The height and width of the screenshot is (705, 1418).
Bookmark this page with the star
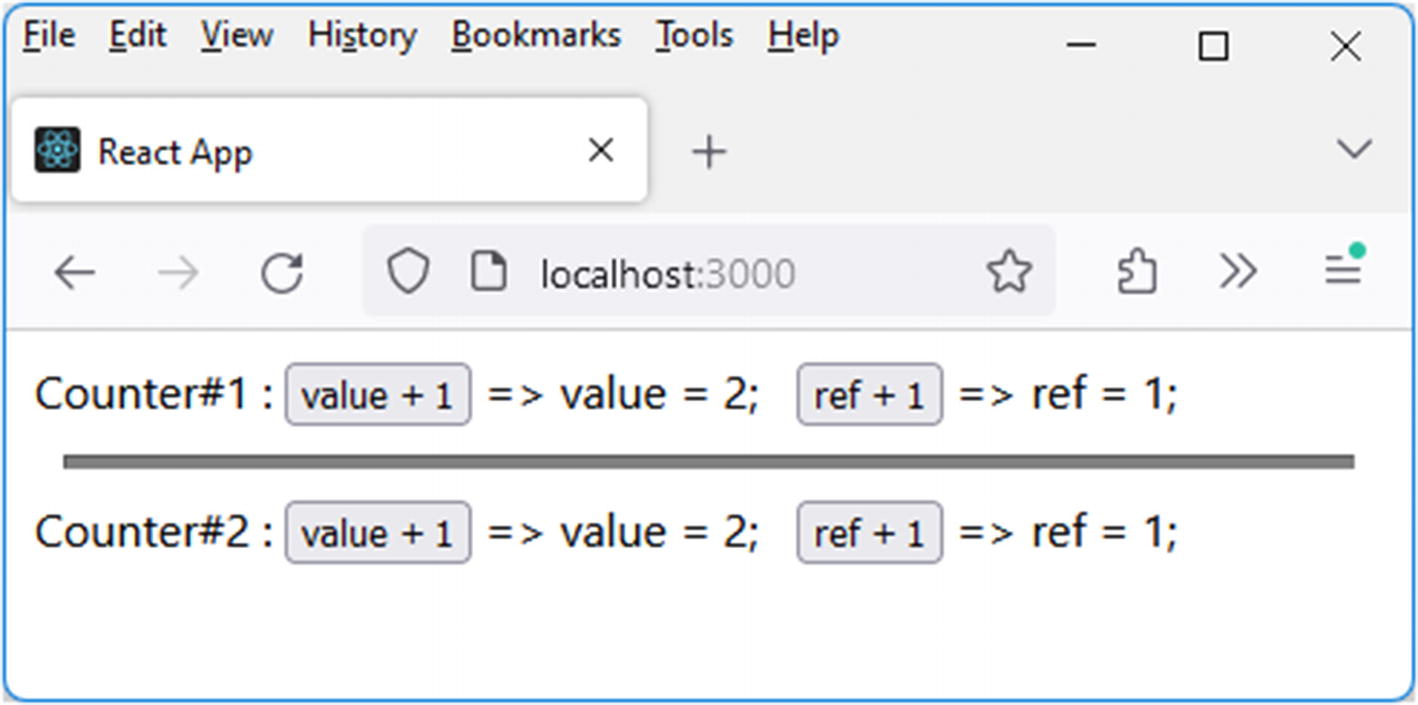tap(1008, 272)
